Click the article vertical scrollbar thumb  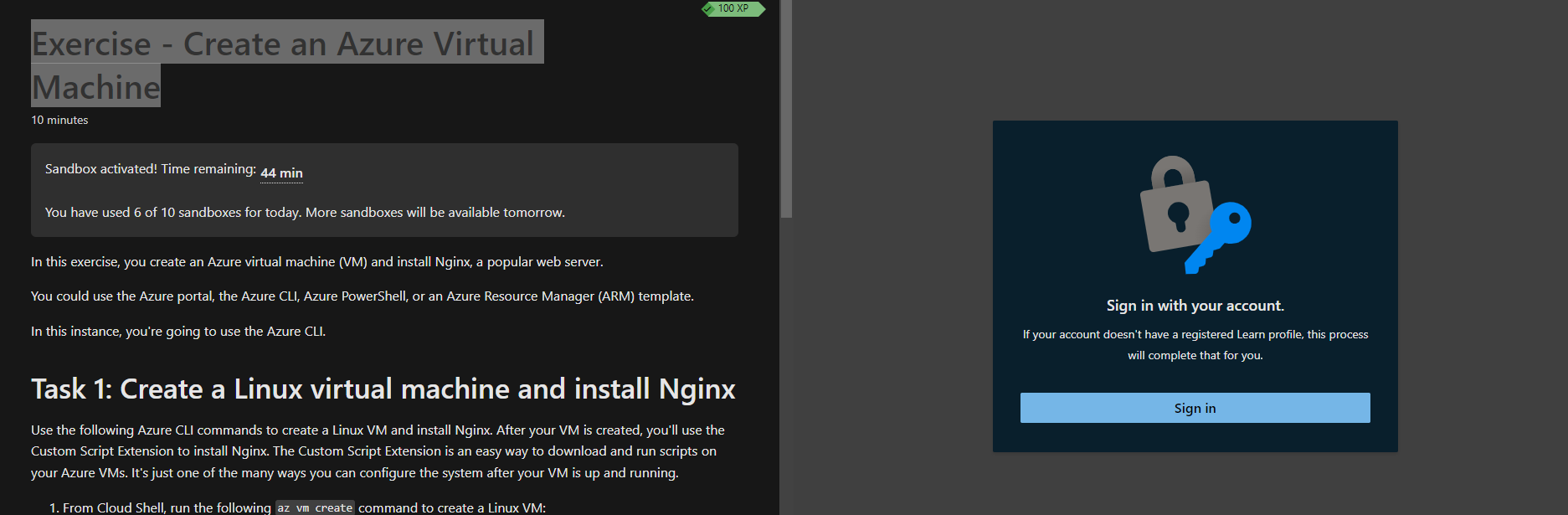click(x=786, y=109)
